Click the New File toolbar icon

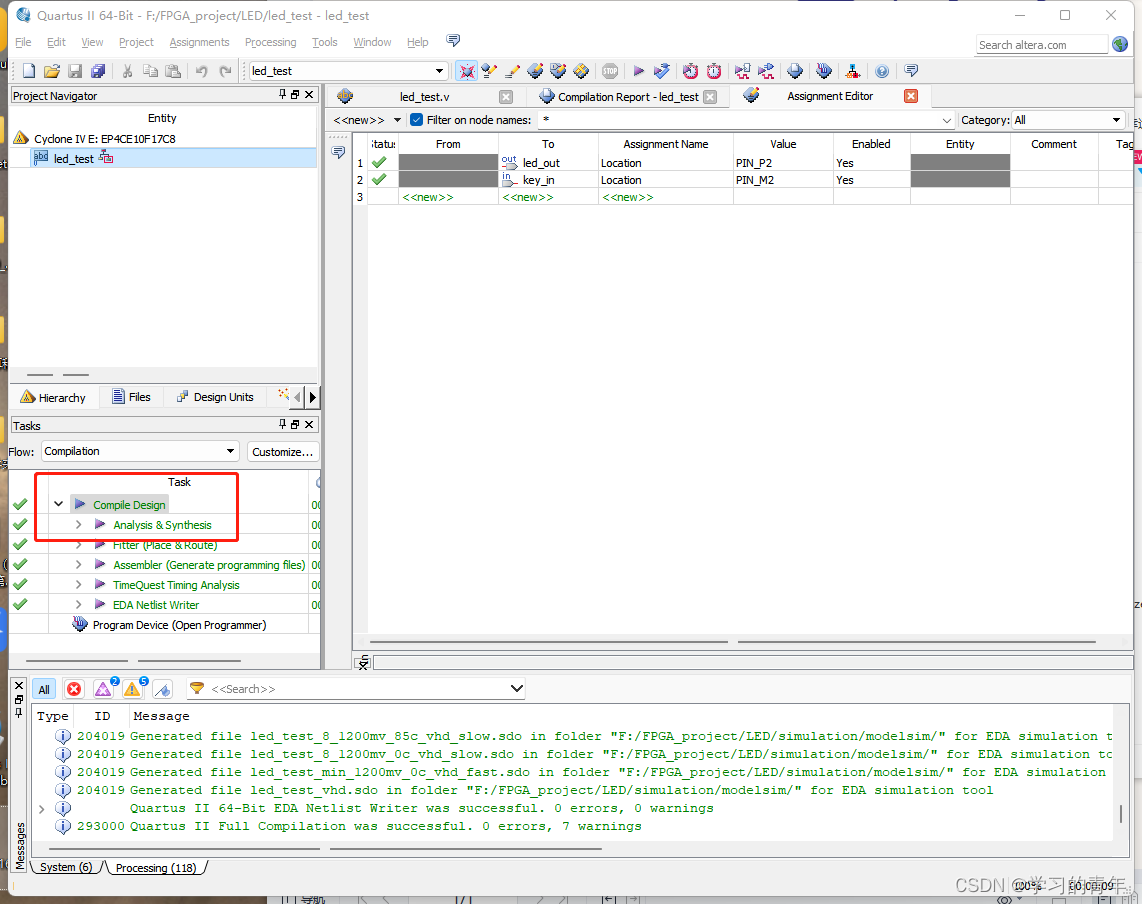[29, 70]
